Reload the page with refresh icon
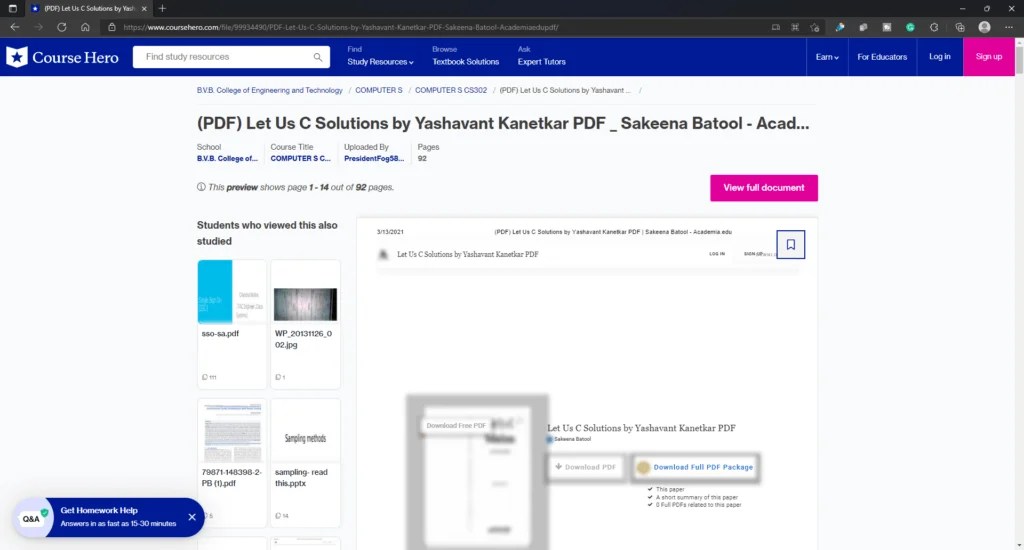Image resolution: width=1024 pixels, height=550 pixels. point(61,27)
